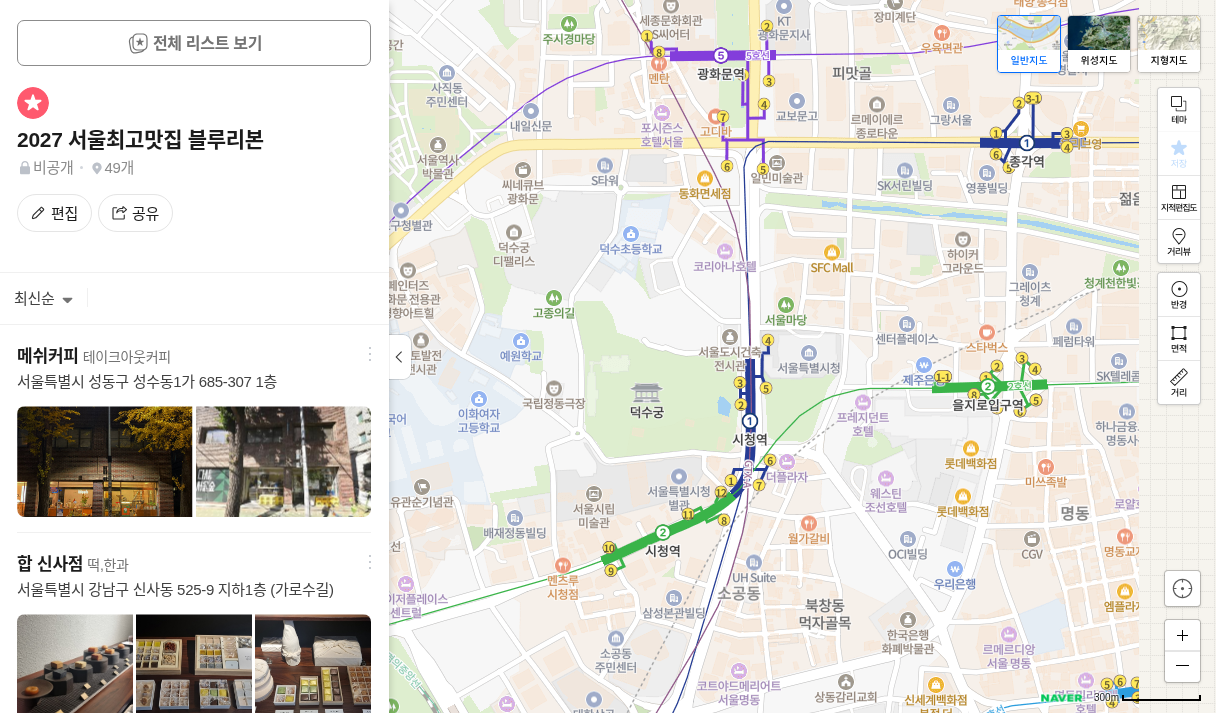Viewport: 1216px width, 713px height.
Task: Click the 저장 star map tool
Action: (1179, 154)
